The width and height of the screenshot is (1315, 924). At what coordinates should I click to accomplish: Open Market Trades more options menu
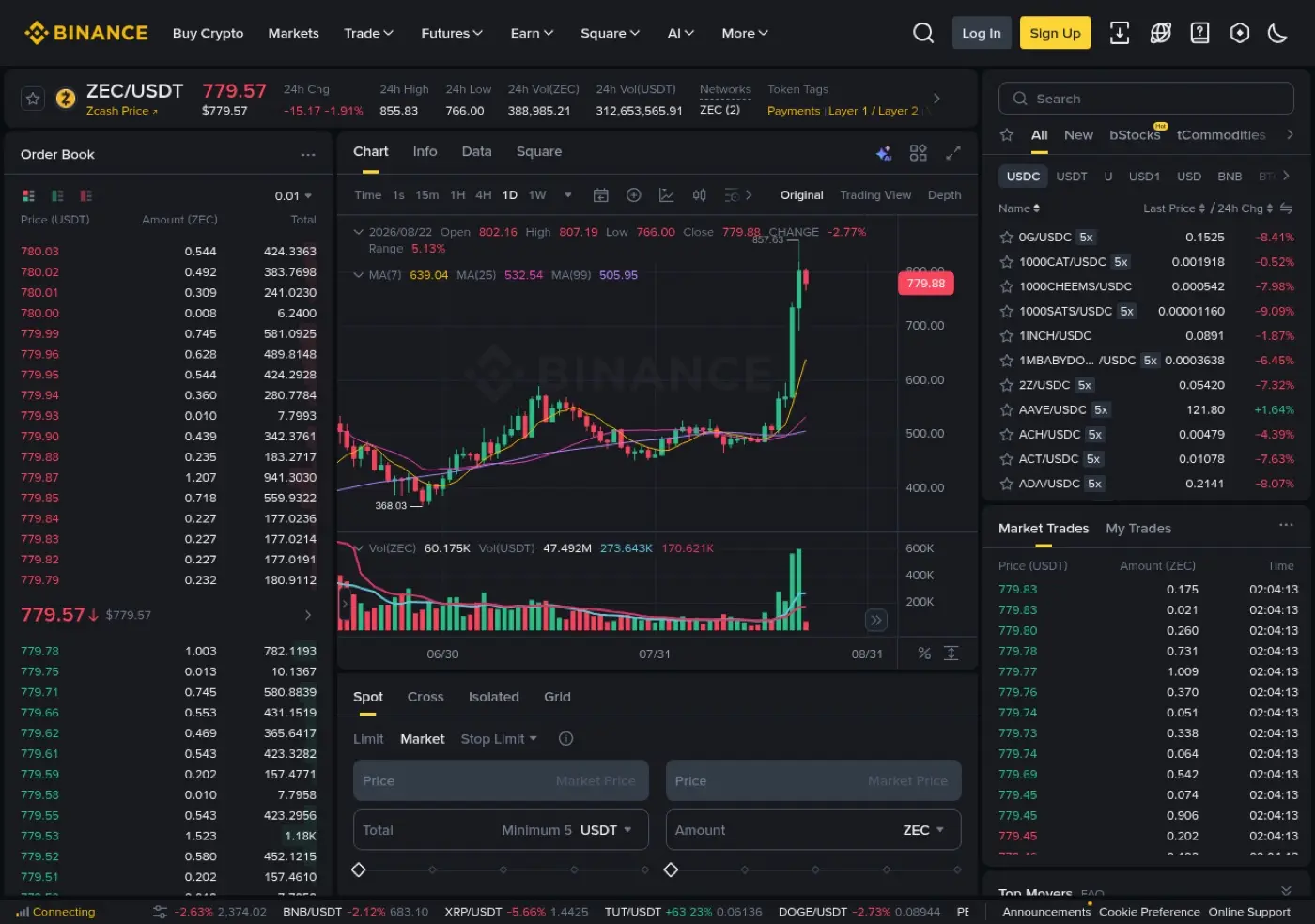coord(1286,525)
